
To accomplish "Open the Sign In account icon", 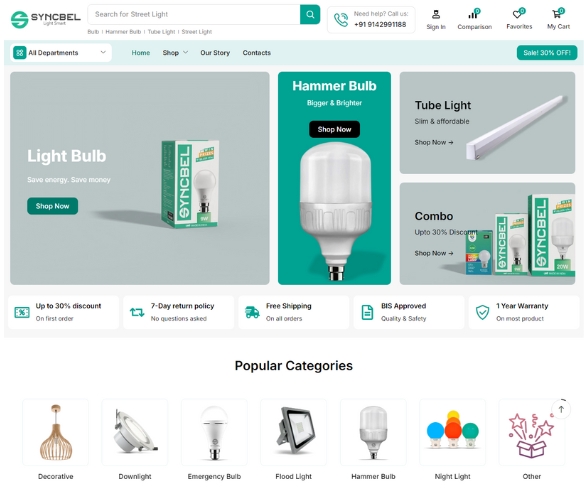I will 436,15.
